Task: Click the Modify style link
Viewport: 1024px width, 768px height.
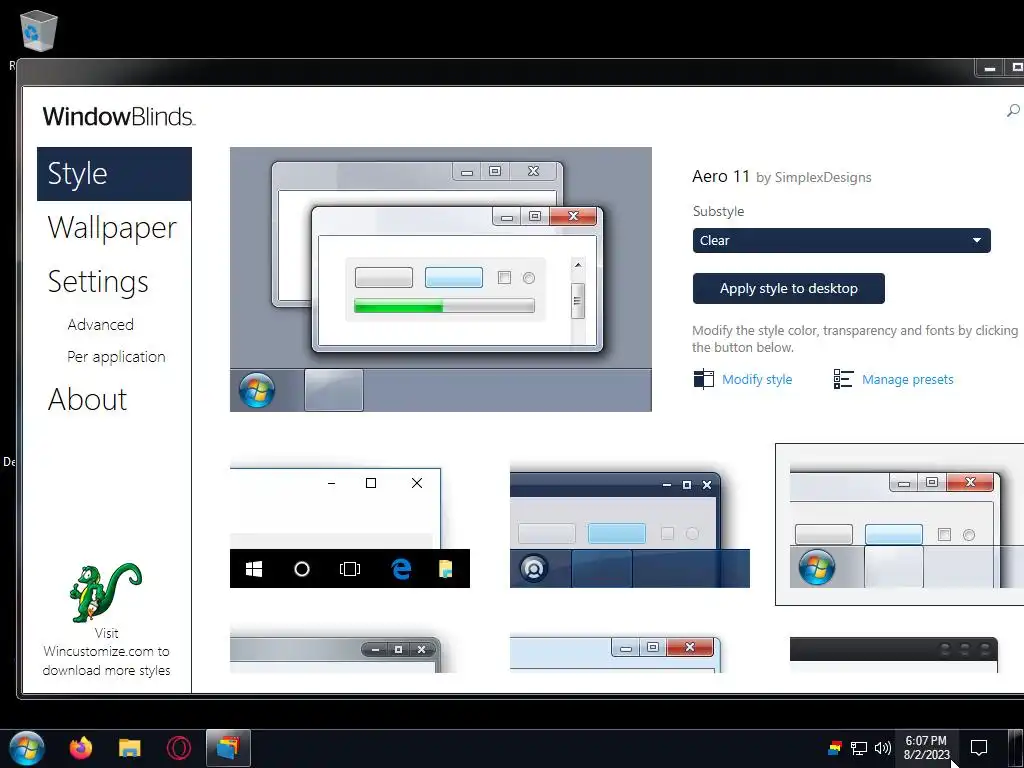Action: (x=757, y=379)
